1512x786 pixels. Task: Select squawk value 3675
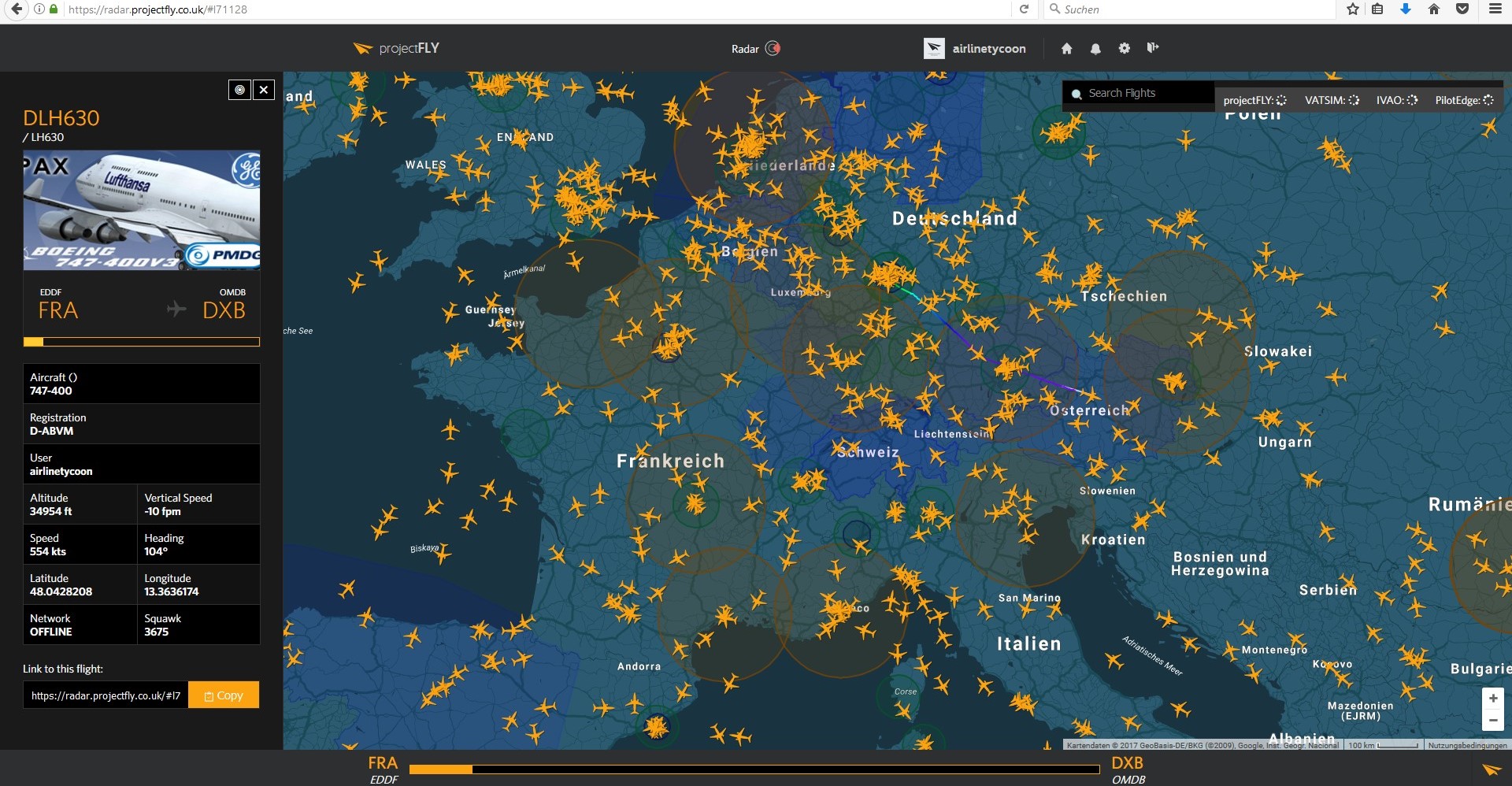156,632
